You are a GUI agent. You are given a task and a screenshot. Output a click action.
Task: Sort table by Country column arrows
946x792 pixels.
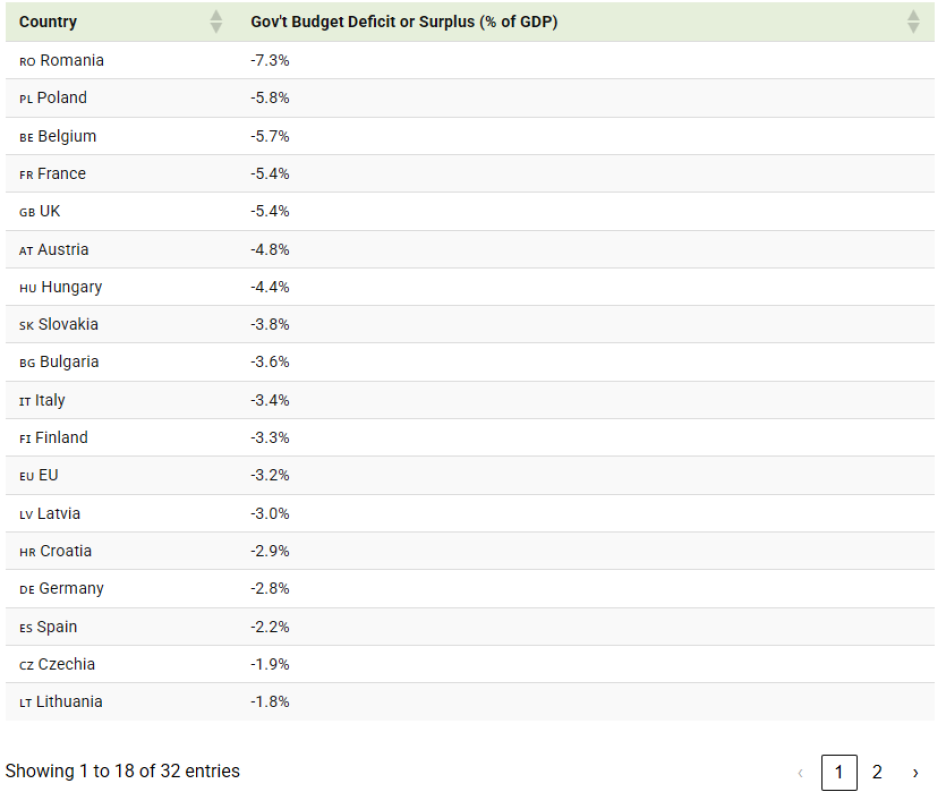tap(216, 22)
